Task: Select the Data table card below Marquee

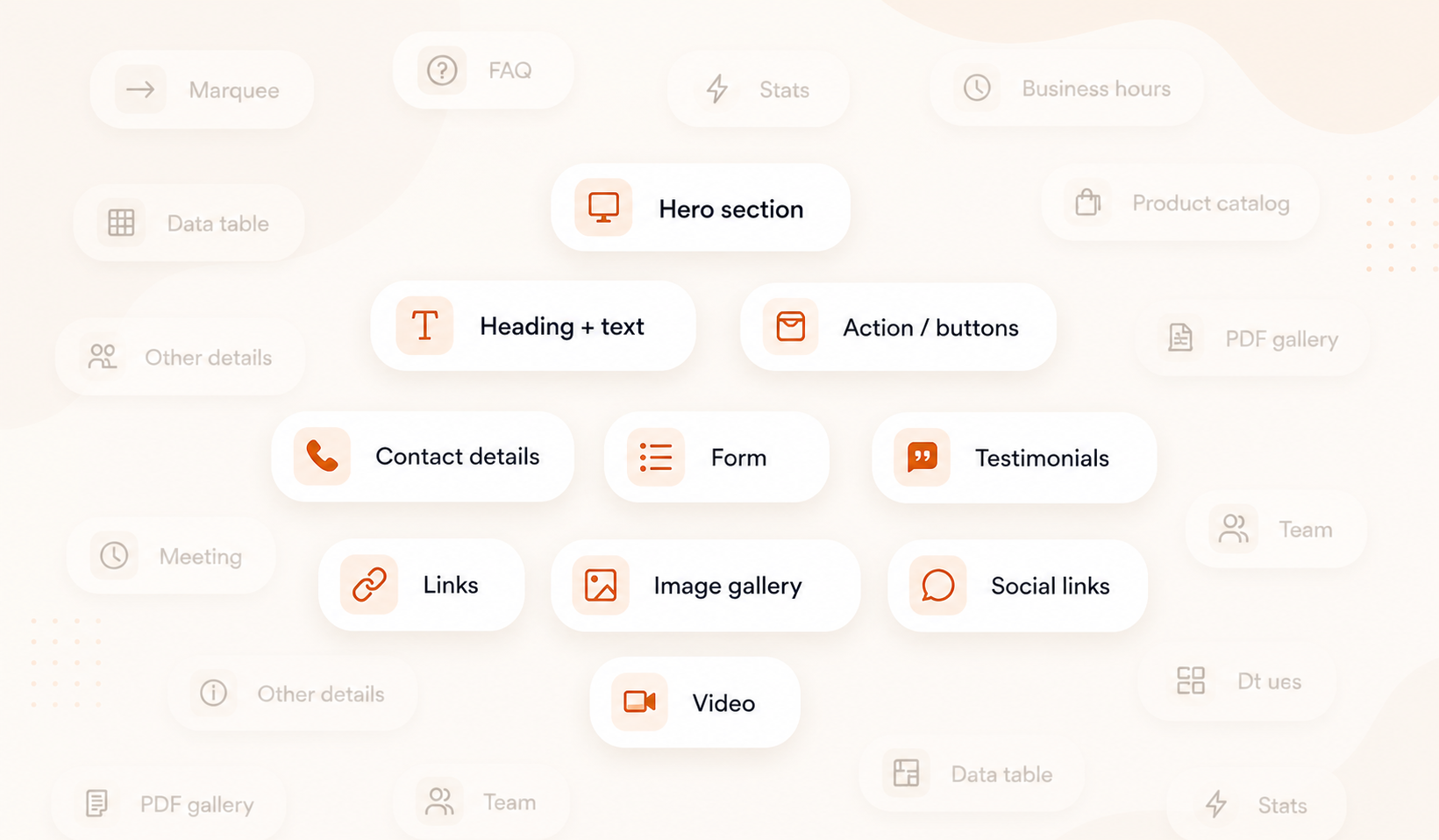Action: pyautogui.click(x=189, y=223)
